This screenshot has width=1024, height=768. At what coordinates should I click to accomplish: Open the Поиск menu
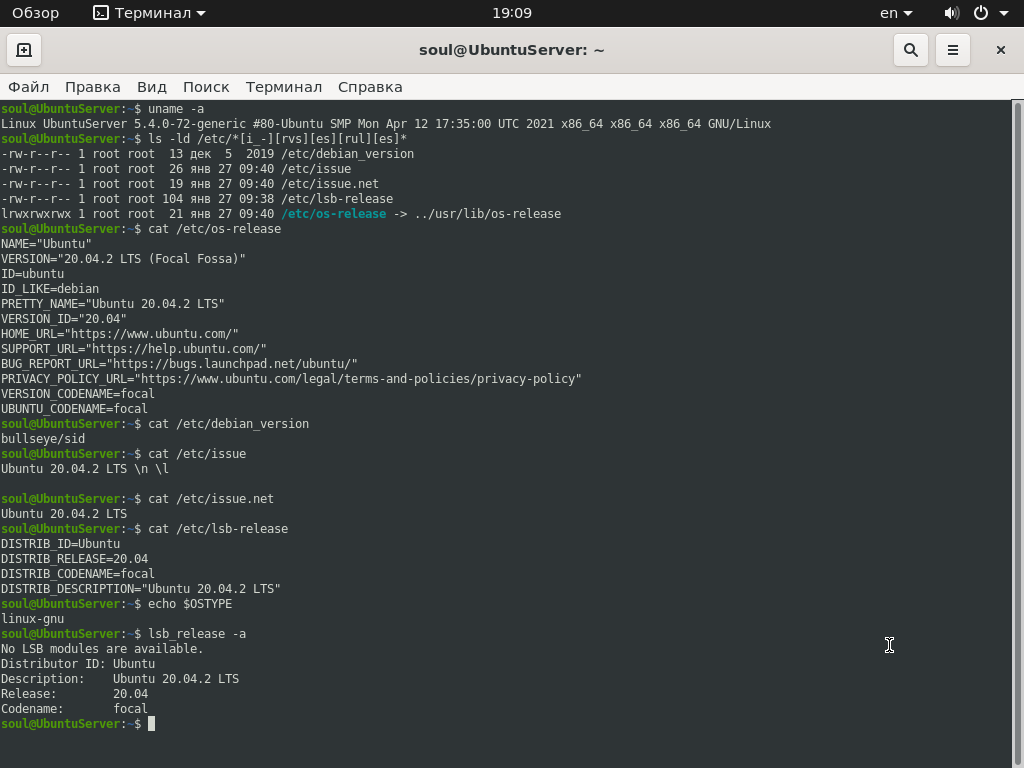[x=206, y=87]
